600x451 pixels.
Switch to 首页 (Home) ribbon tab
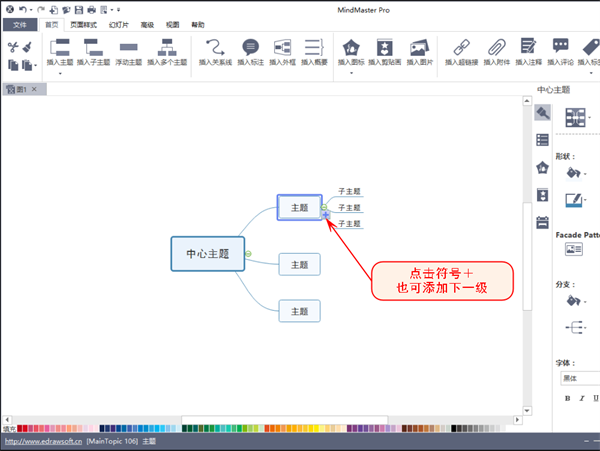coord(51,25)
